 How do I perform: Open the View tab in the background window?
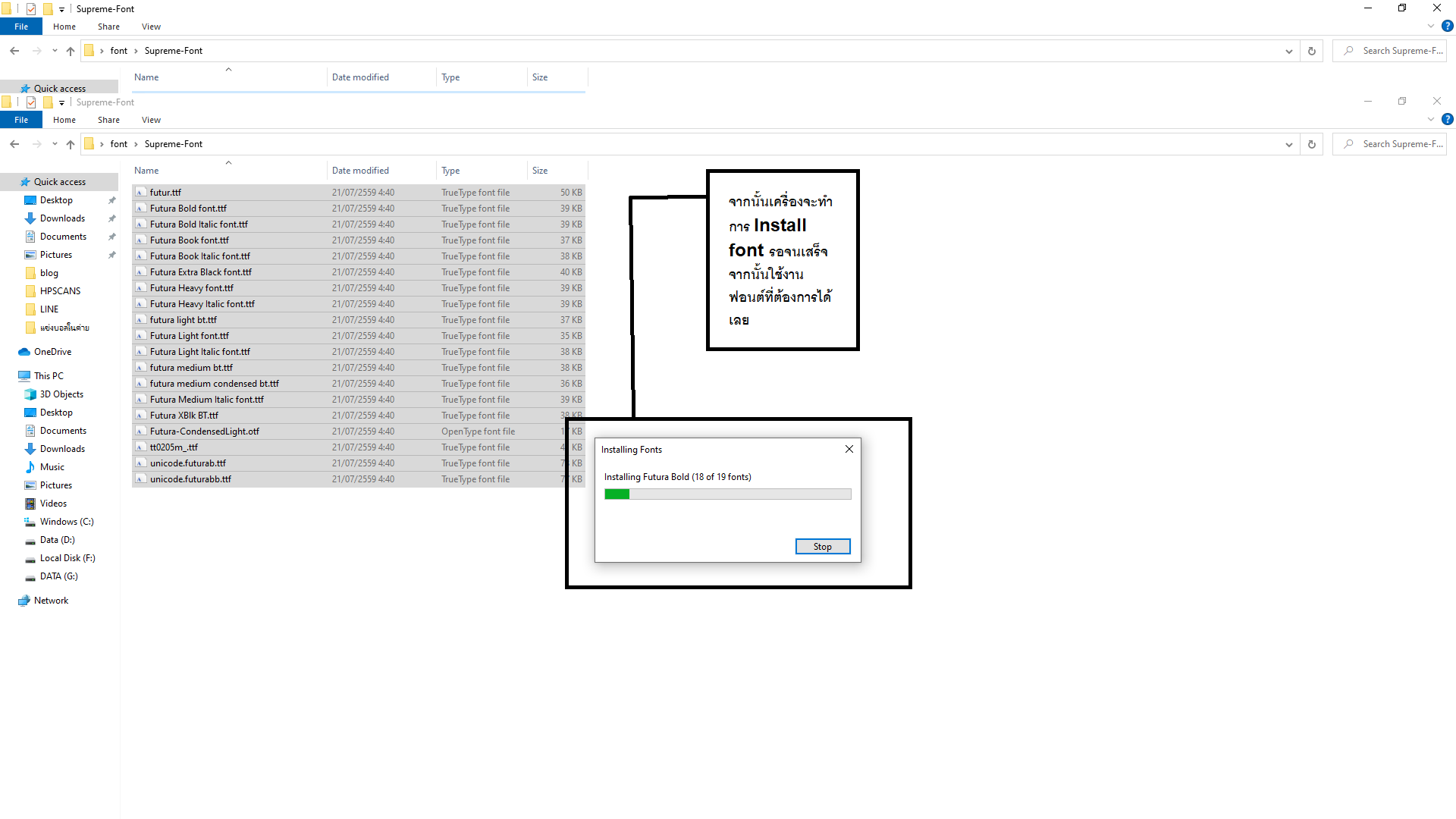[x=151, y=27]
